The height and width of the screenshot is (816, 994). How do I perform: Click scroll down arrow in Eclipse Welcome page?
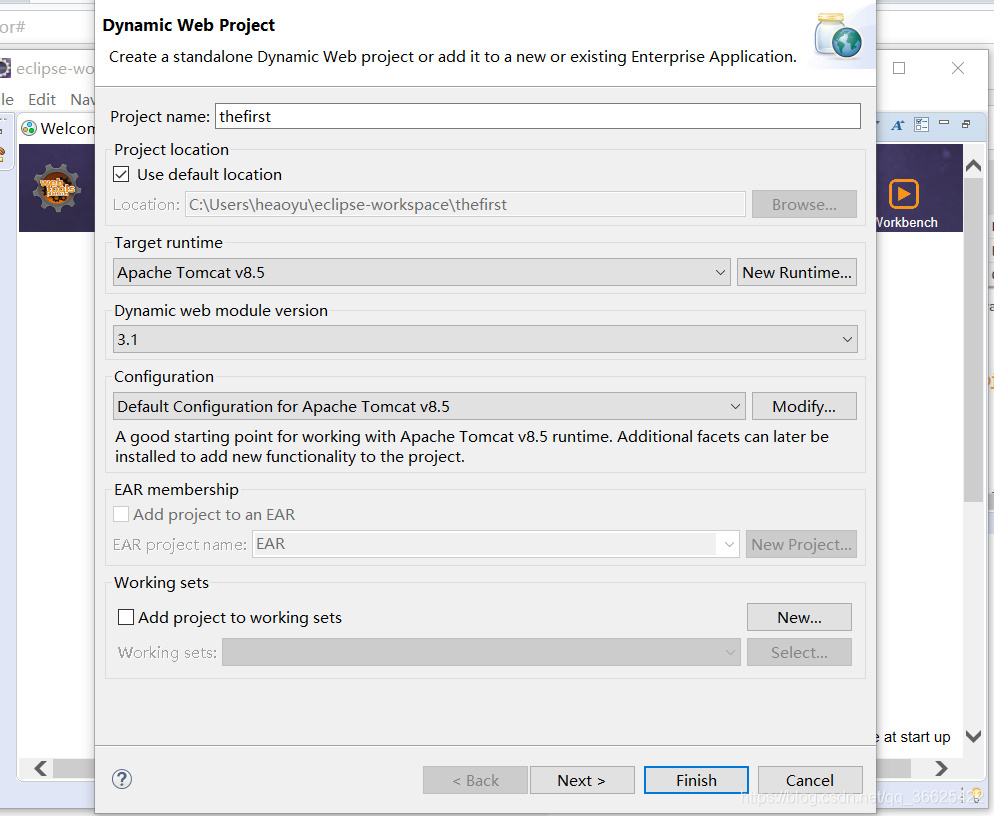(x=973, y=736)
